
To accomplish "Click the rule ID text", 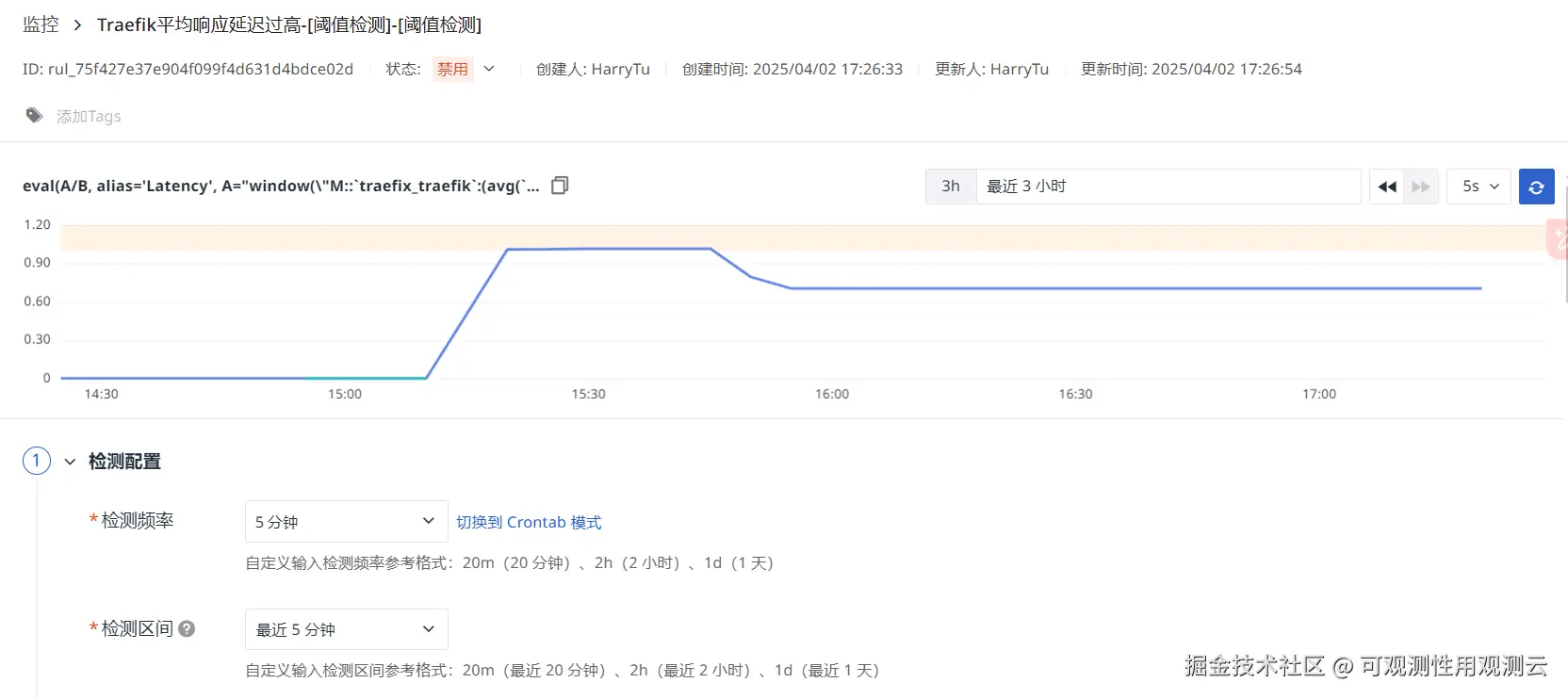I will [x=188, y=69].
